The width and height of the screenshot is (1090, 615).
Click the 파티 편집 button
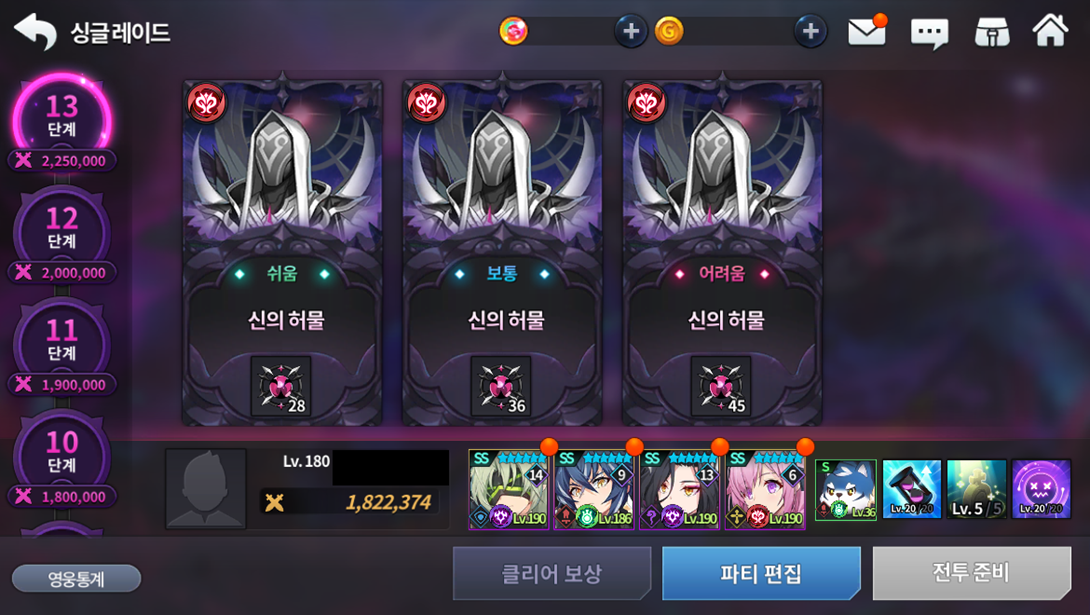tap(761, 573)
